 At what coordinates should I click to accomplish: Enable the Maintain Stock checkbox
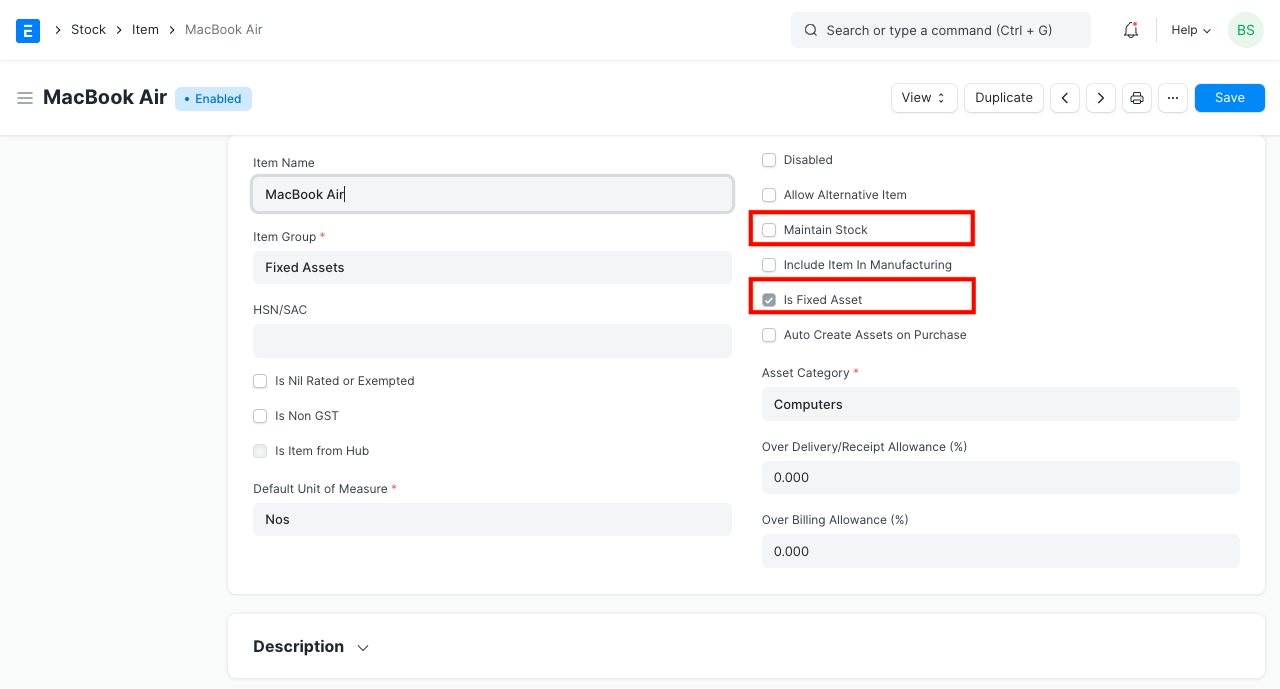pos(769,230)
